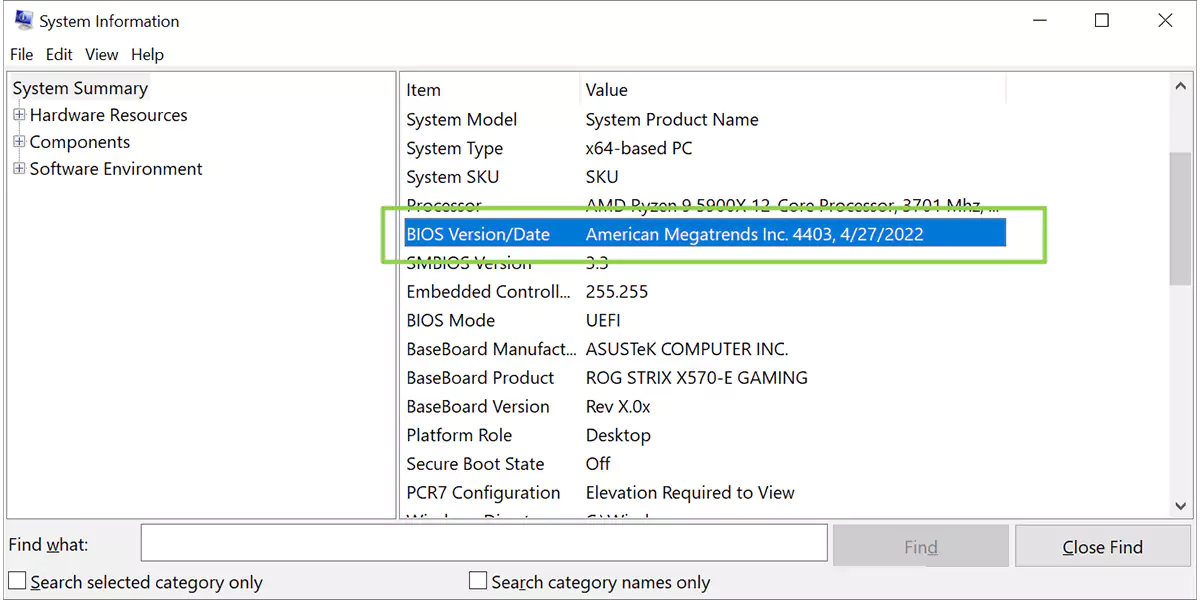1200x600 pixels.
Task: Select the BIOS Mode row
Action: 704,321
